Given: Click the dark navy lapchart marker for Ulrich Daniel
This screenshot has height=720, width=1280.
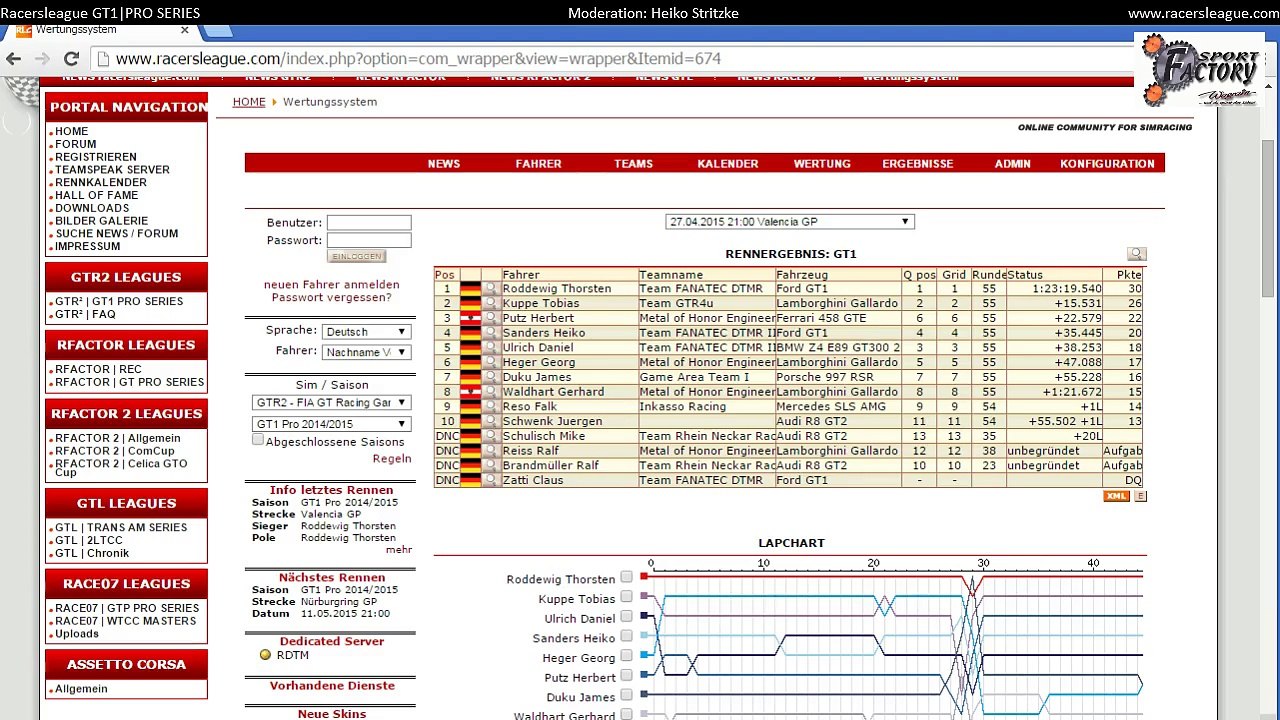Looking at the screenshot, I should 645,617.
